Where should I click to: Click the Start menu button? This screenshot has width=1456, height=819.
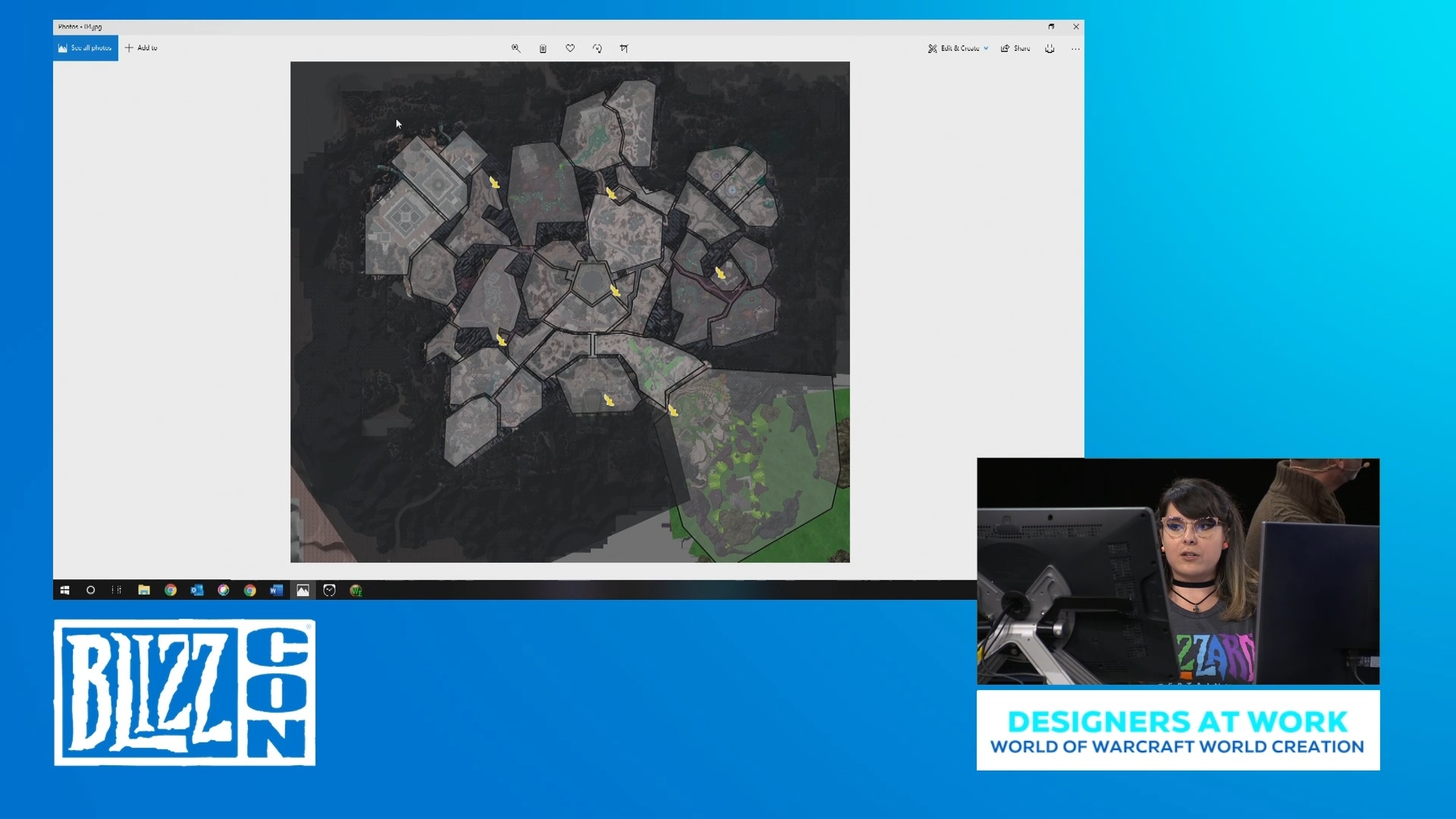[64, 590]
